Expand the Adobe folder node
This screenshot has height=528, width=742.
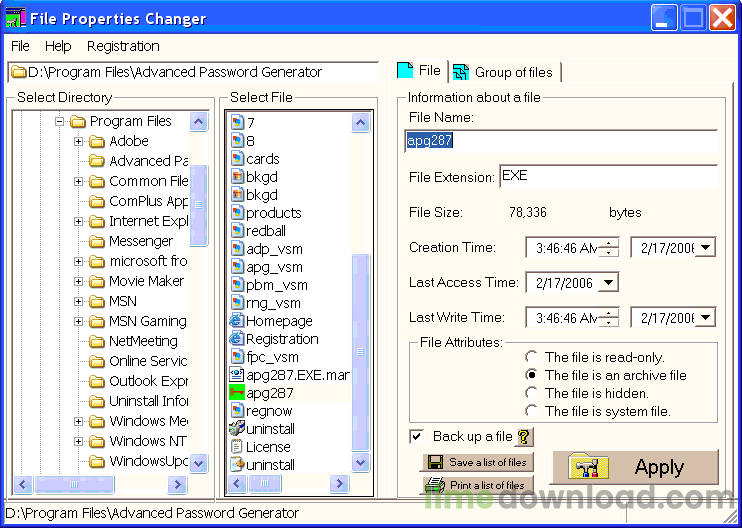(x=79, y=141)
